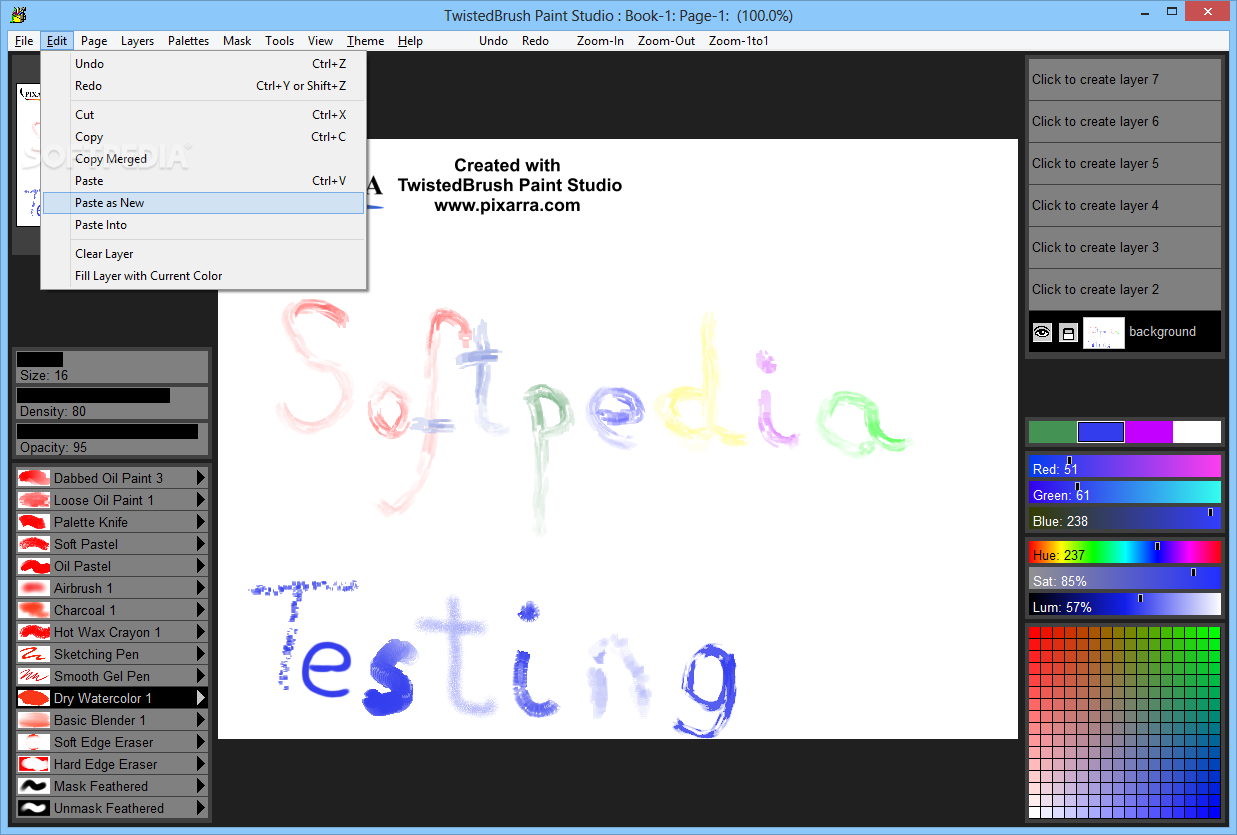This screenshot has height=835, width=1237.
Task: Pick the Soft Pastel brush icon
Action: (x=34, y=544)
